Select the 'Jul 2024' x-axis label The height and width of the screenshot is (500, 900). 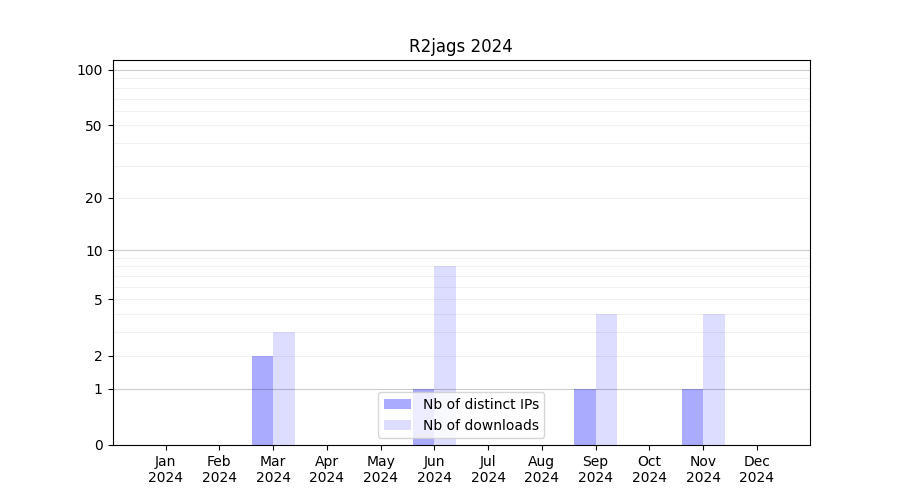click(x=488, y=469)
